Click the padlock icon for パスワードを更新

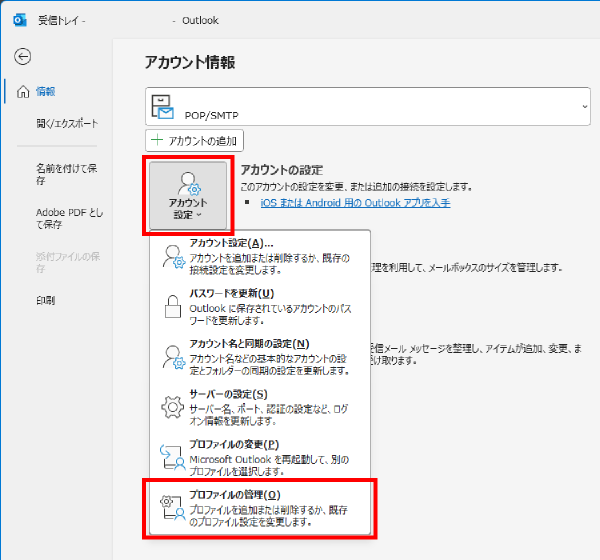point(173,307)
